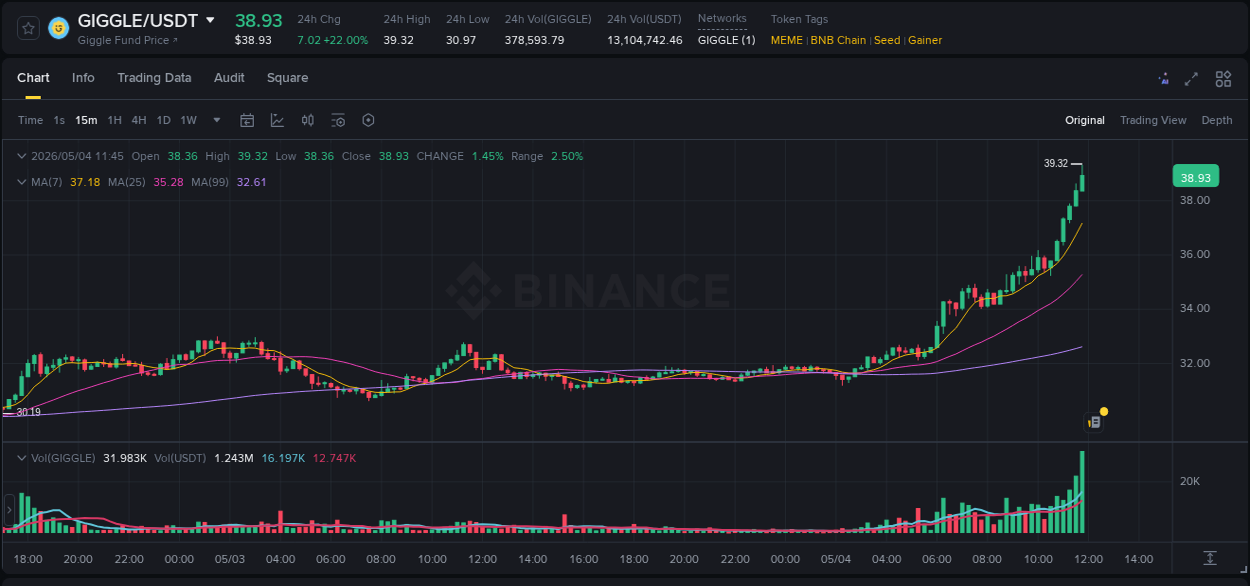Open the go-to-date calendar icon
This screenshot has height=586, width=1250.
point(247,120)
